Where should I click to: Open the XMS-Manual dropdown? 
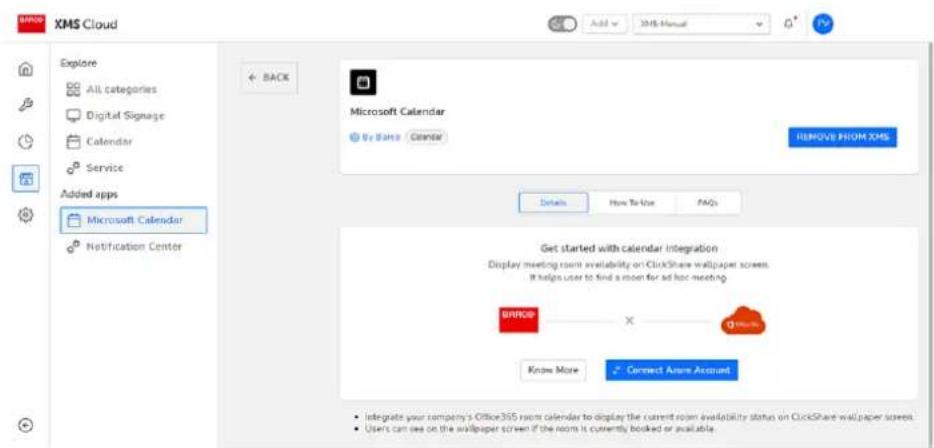[x=702, y=24]
